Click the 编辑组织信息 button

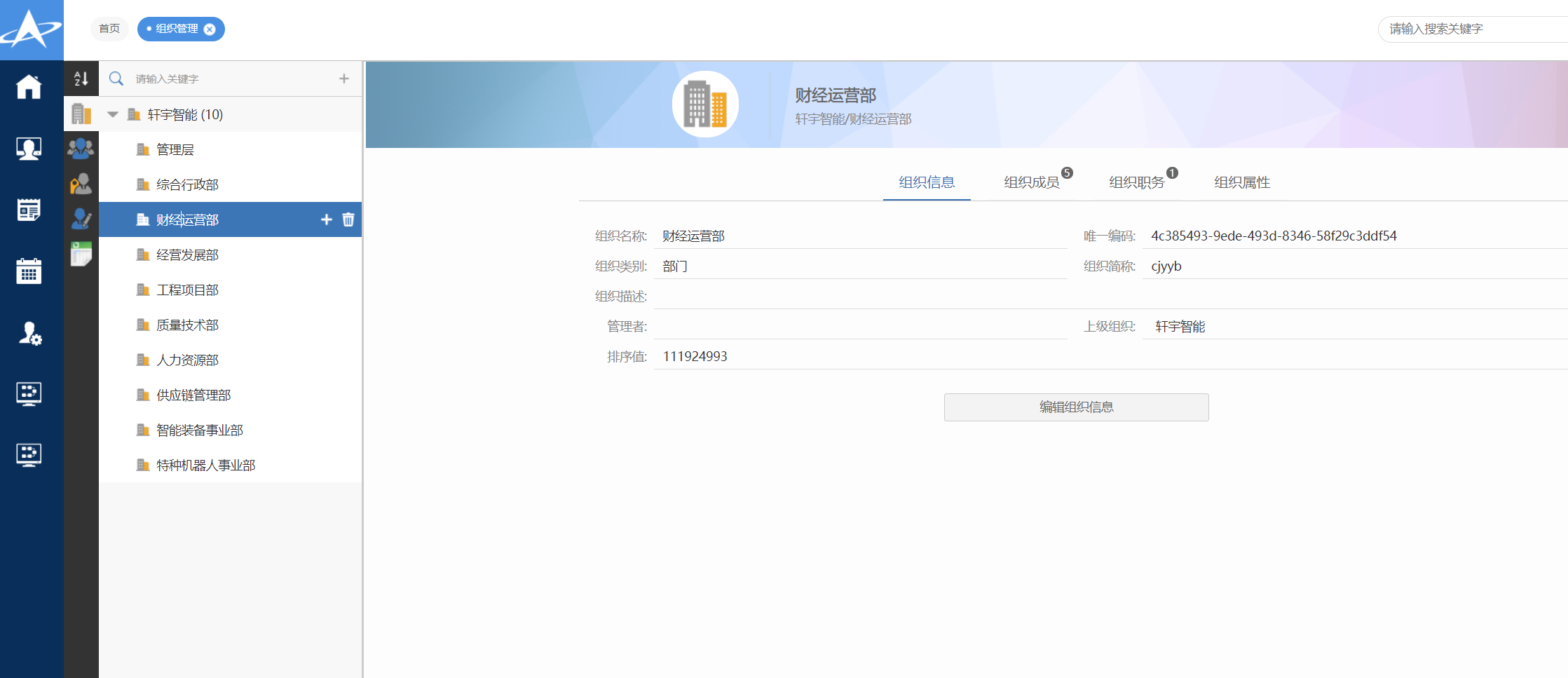click(x=1076, y=407)
